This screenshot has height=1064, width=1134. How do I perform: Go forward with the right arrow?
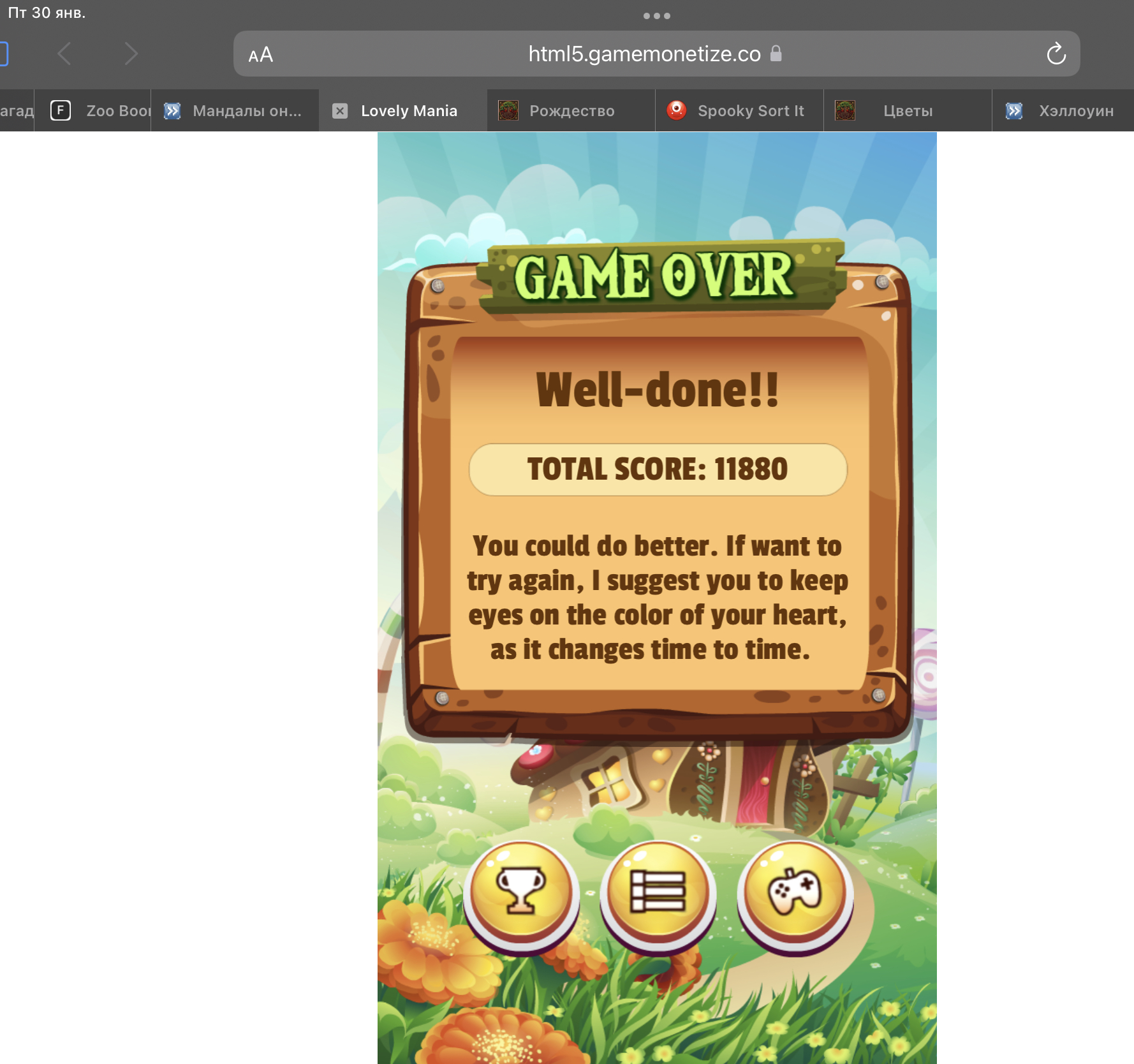click(x=131, y=54)
